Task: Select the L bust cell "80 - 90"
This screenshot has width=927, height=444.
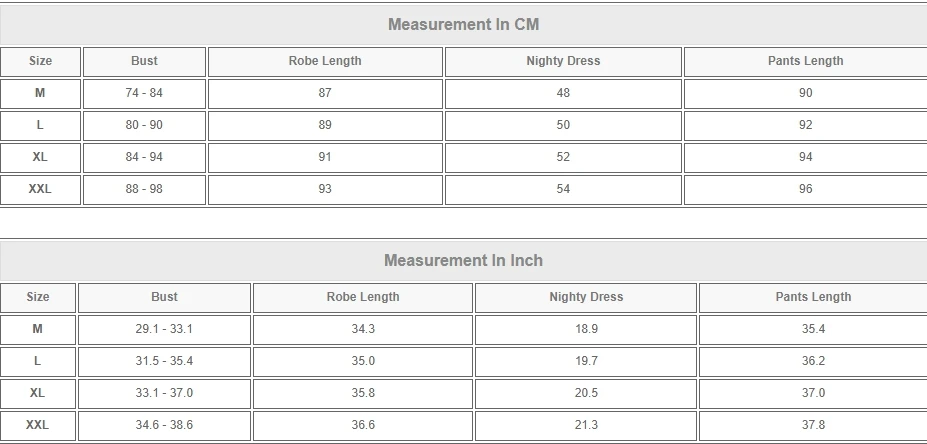Action: click(144, 125)
